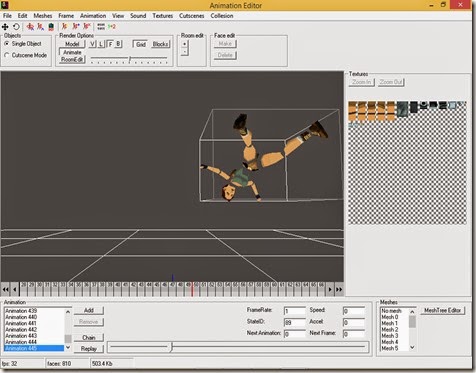Toggle the F render option
Screen dimensions: 476x373
[x=110, y=44]
